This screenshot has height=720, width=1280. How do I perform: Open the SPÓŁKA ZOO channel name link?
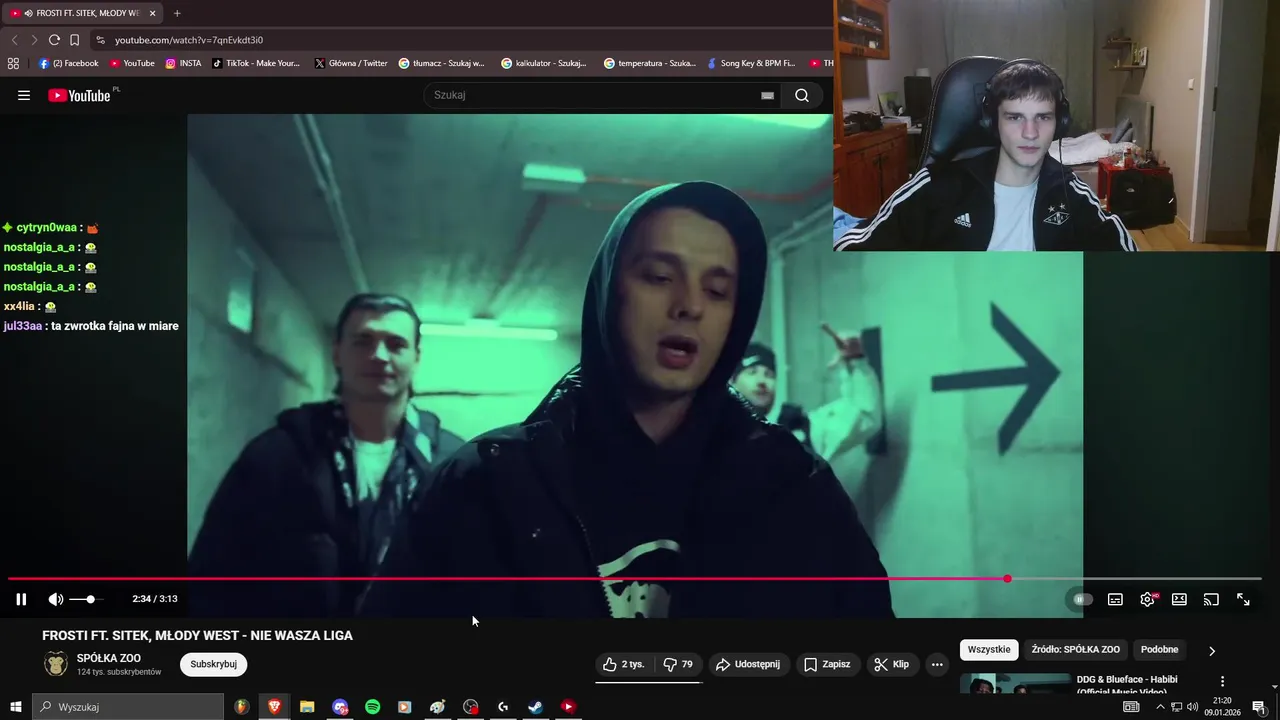(109, 658)
